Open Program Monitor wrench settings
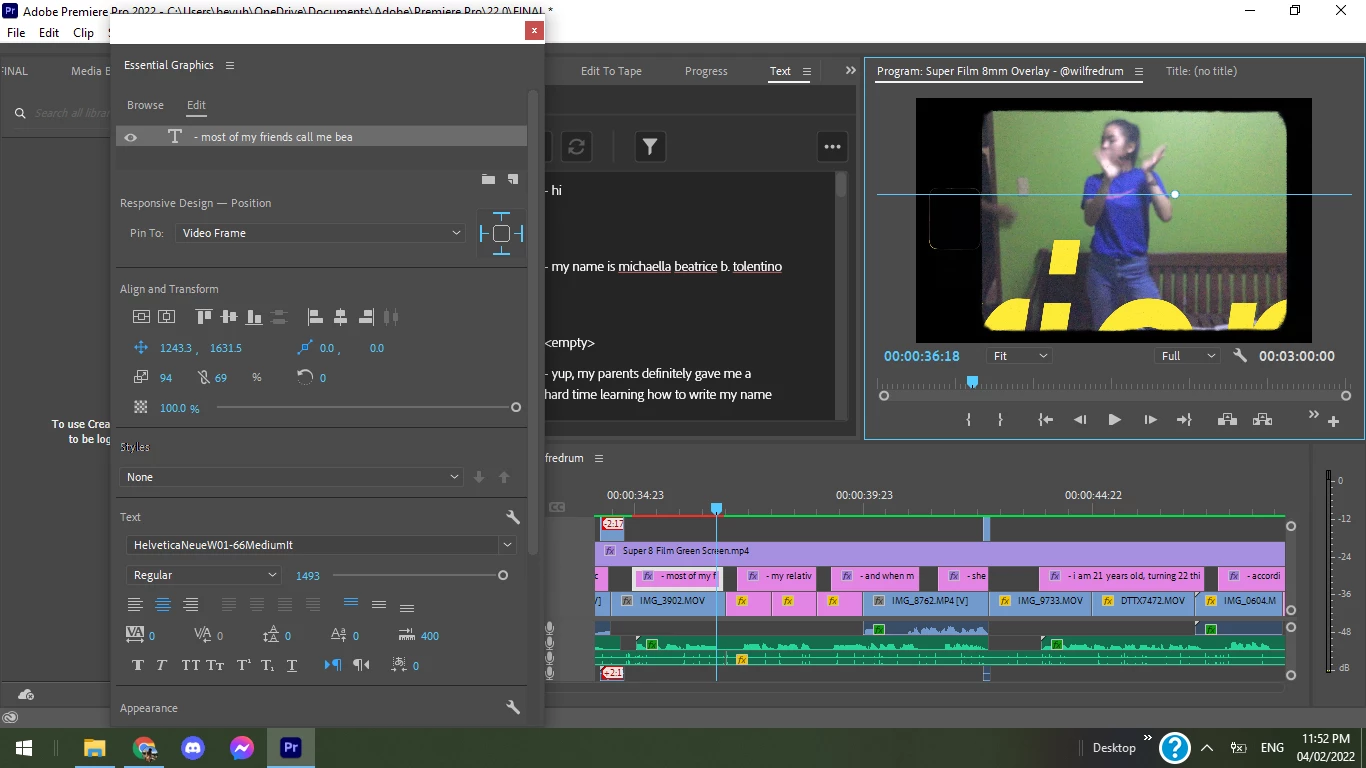The image size is (1366, 768). coord(1240,356)
